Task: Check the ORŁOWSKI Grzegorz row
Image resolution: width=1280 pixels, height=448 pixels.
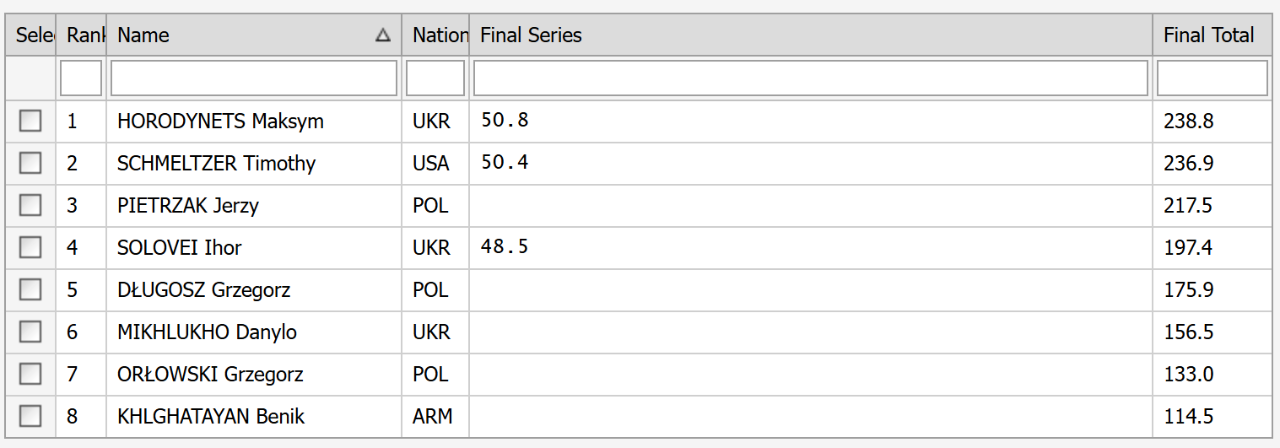Action: [31, 374]
